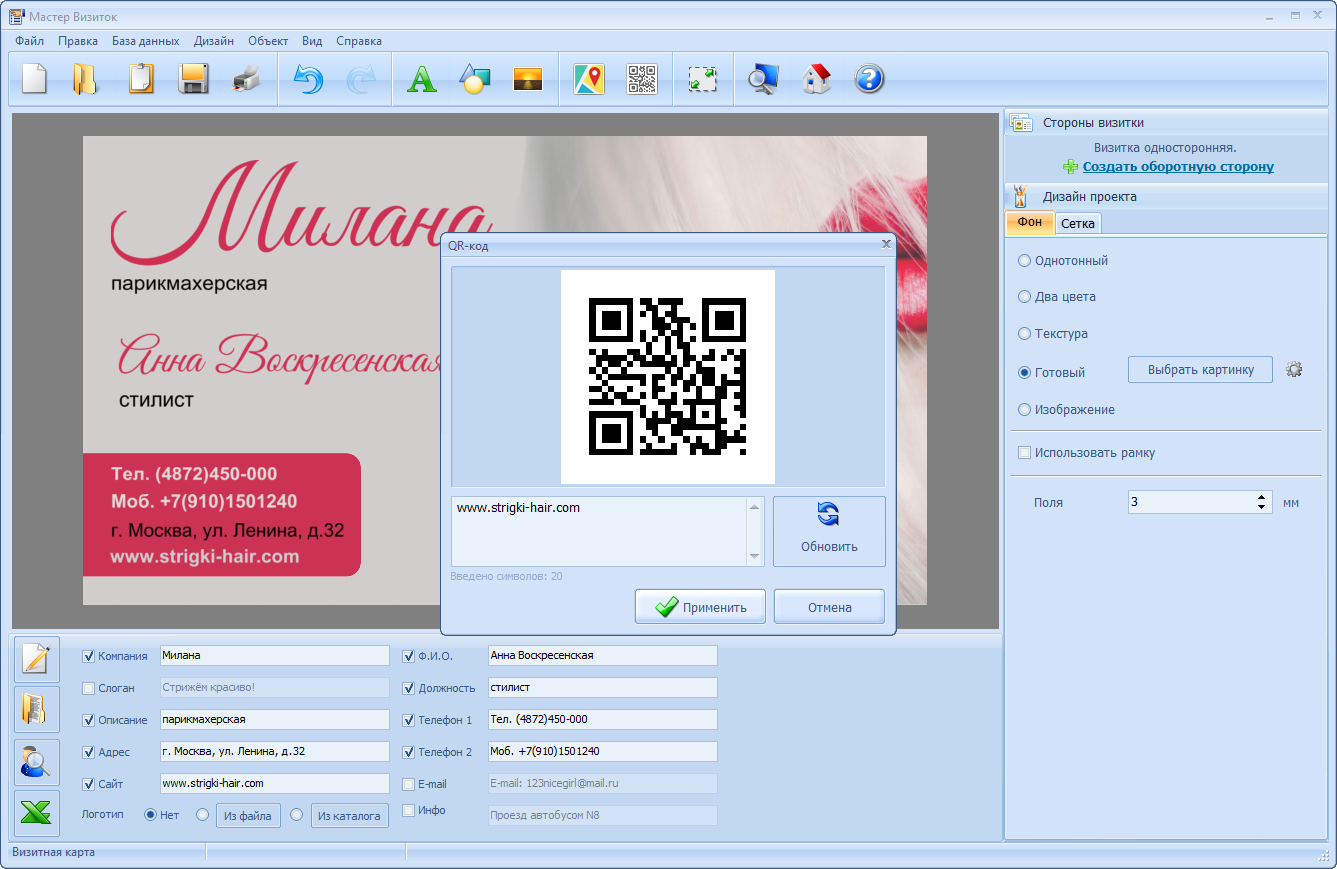Image resolution: width=1337 pixels, height=869 pixels.
Task: Open the Справка menu
Action: 359,41
